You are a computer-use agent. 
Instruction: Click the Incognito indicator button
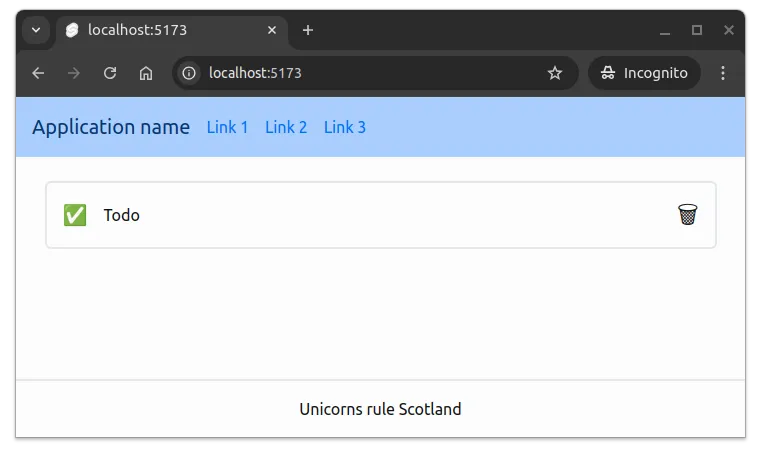(x=644, y=73)
